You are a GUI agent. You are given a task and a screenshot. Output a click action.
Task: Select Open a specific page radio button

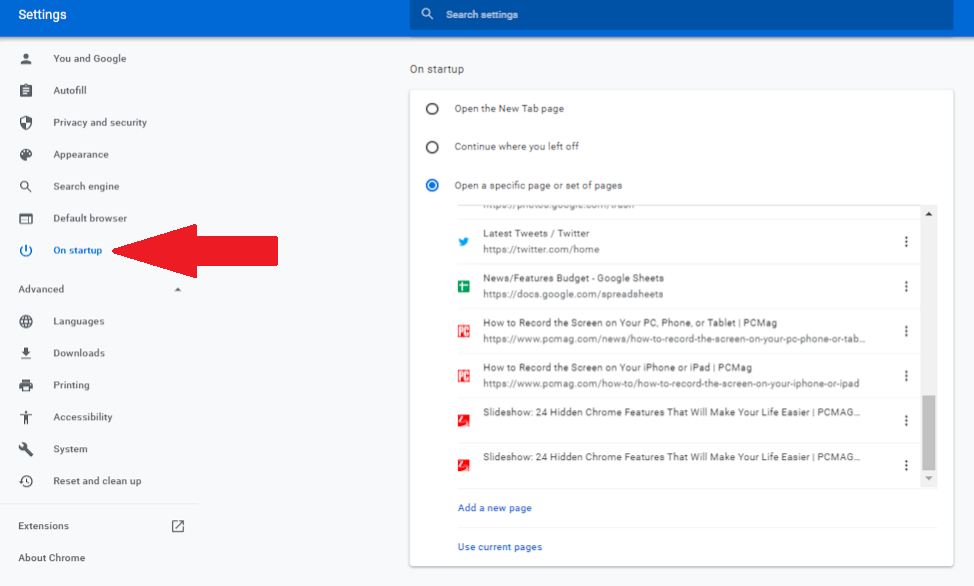tap(432, 185)
